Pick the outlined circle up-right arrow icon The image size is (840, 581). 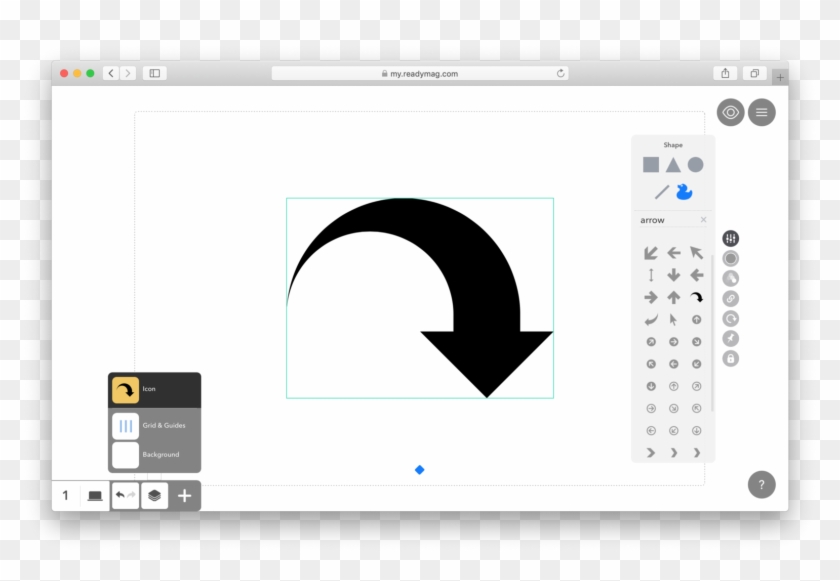696,386
